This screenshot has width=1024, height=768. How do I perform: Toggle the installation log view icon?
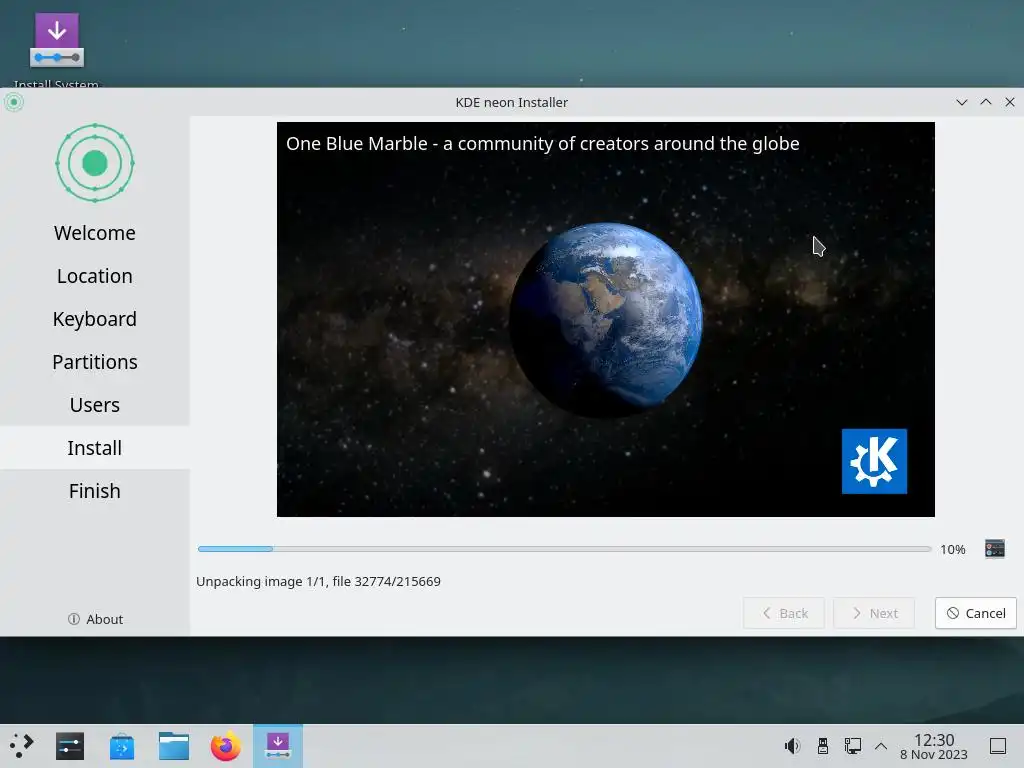(x=995, y=549)
